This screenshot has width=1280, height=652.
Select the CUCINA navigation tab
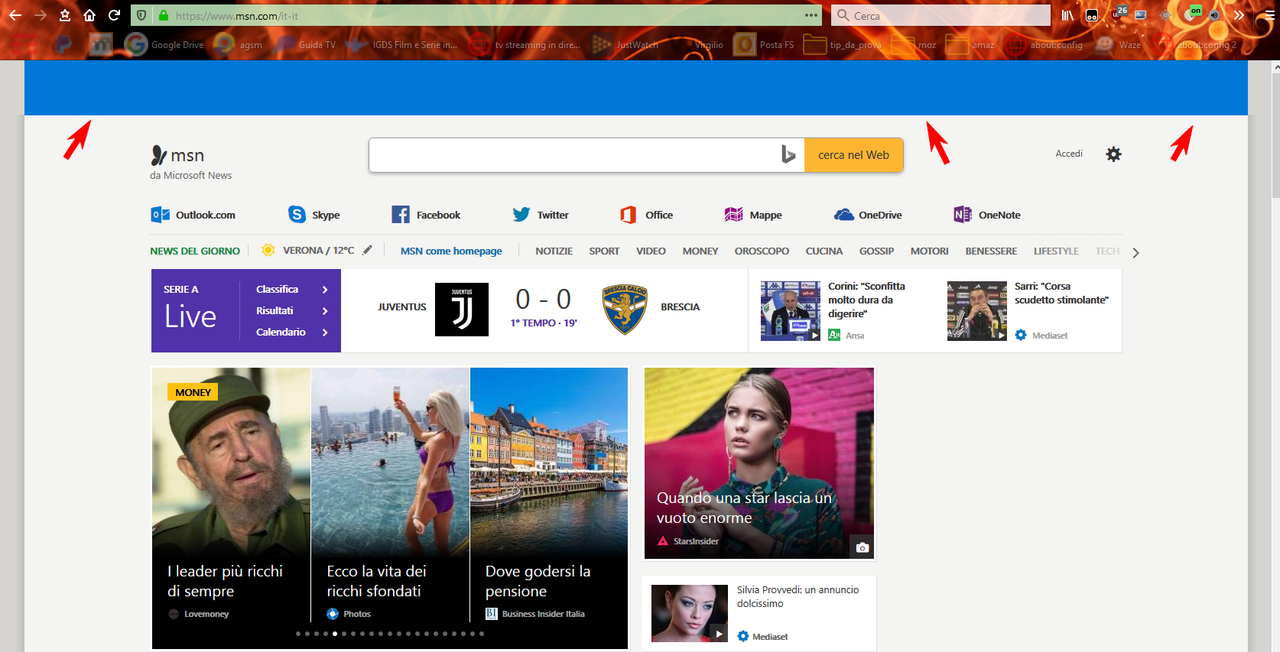tap(824, 251)
